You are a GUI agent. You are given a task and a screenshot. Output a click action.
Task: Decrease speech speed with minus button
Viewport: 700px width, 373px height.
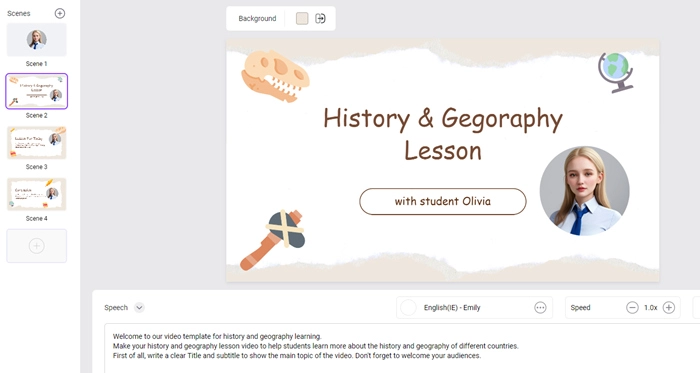(x=632, y=307)
